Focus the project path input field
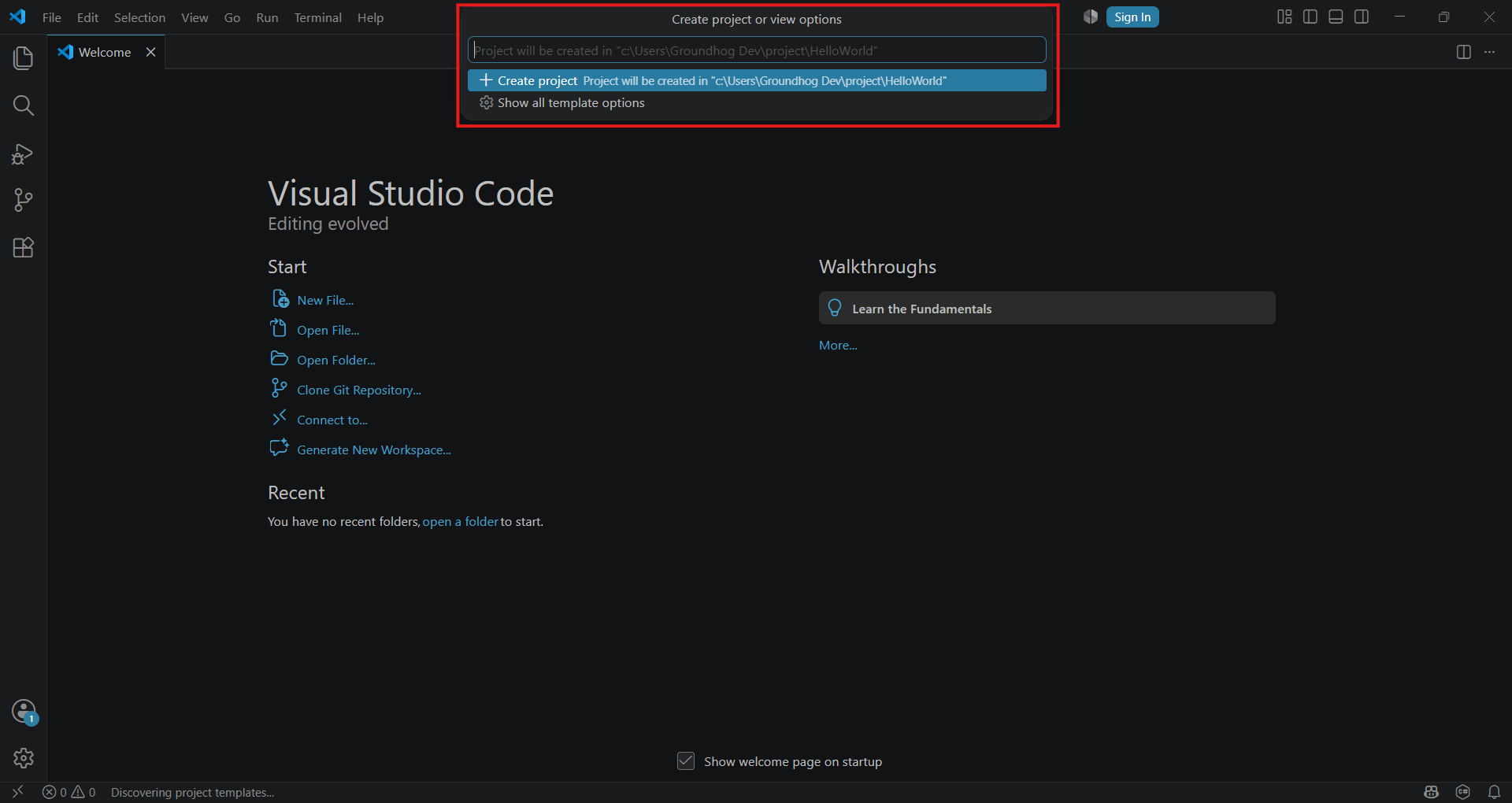 757,50
